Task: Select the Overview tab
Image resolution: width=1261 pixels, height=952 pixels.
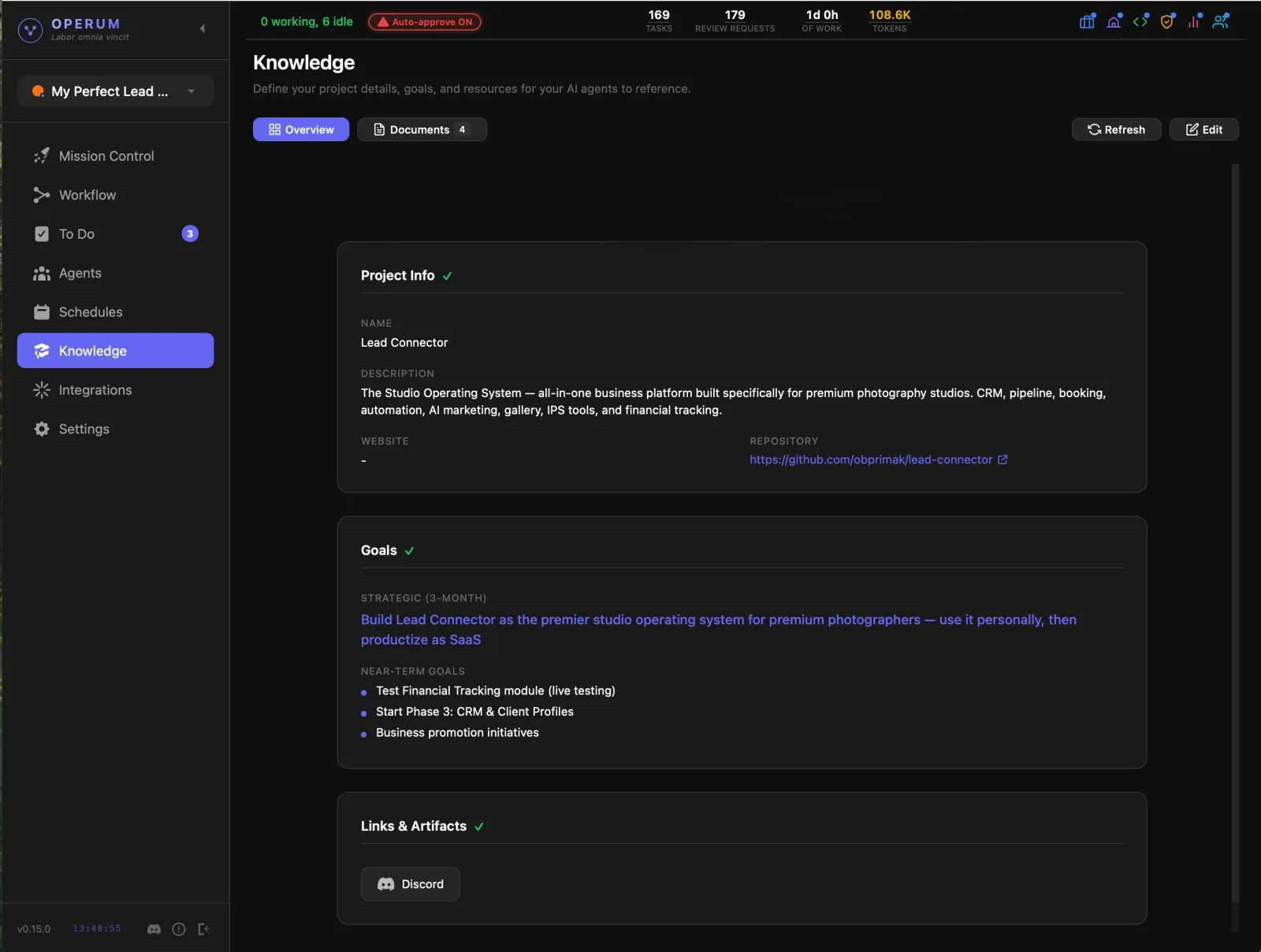Action: pyautogui.click(x=300, y=129)
